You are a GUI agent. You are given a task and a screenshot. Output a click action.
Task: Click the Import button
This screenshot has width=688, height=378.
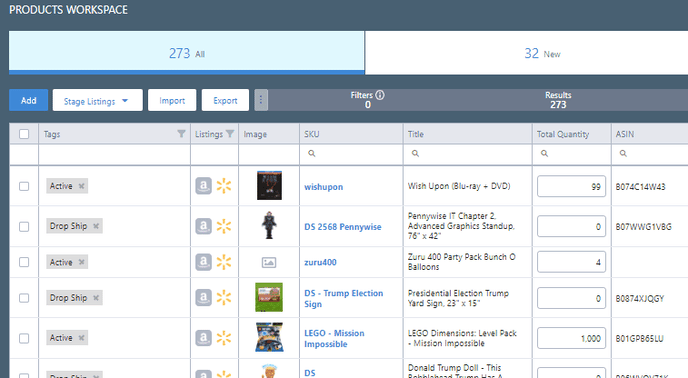point(172,100)
